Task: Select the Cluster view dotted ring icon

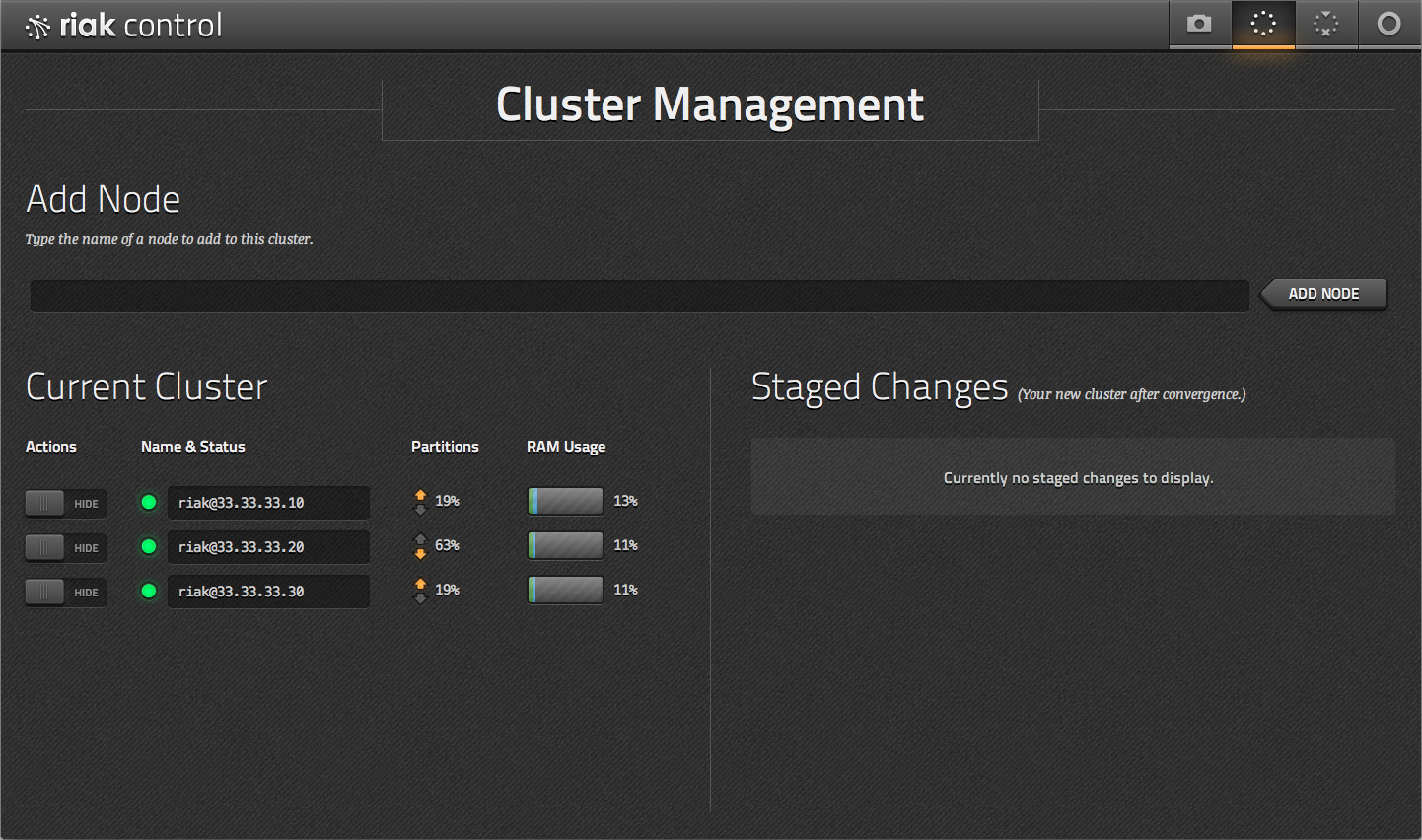Action: click(1262, 24)
